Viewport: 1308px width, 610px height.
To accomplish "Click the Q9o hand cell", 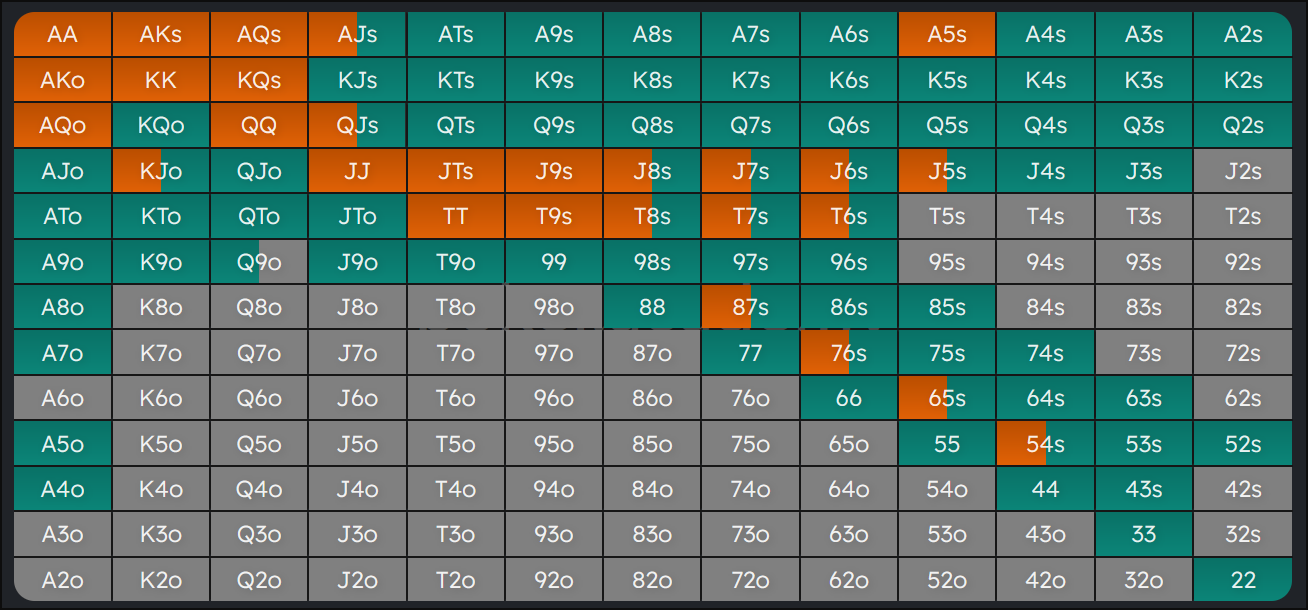I will click(x=259, y=262).
